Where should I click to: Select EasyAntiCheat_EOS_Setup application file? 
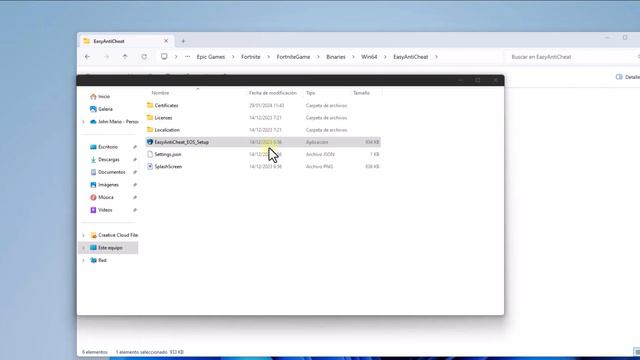(x=263, y=142)
